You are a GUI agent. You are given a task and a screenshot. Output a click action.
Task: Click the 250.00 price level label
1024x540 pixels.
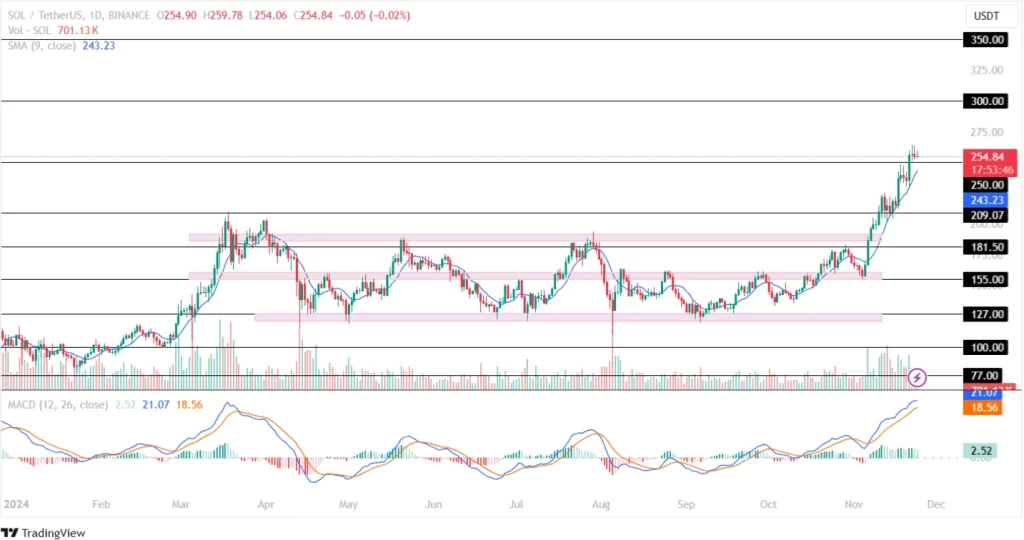click(x=986, y=185)
